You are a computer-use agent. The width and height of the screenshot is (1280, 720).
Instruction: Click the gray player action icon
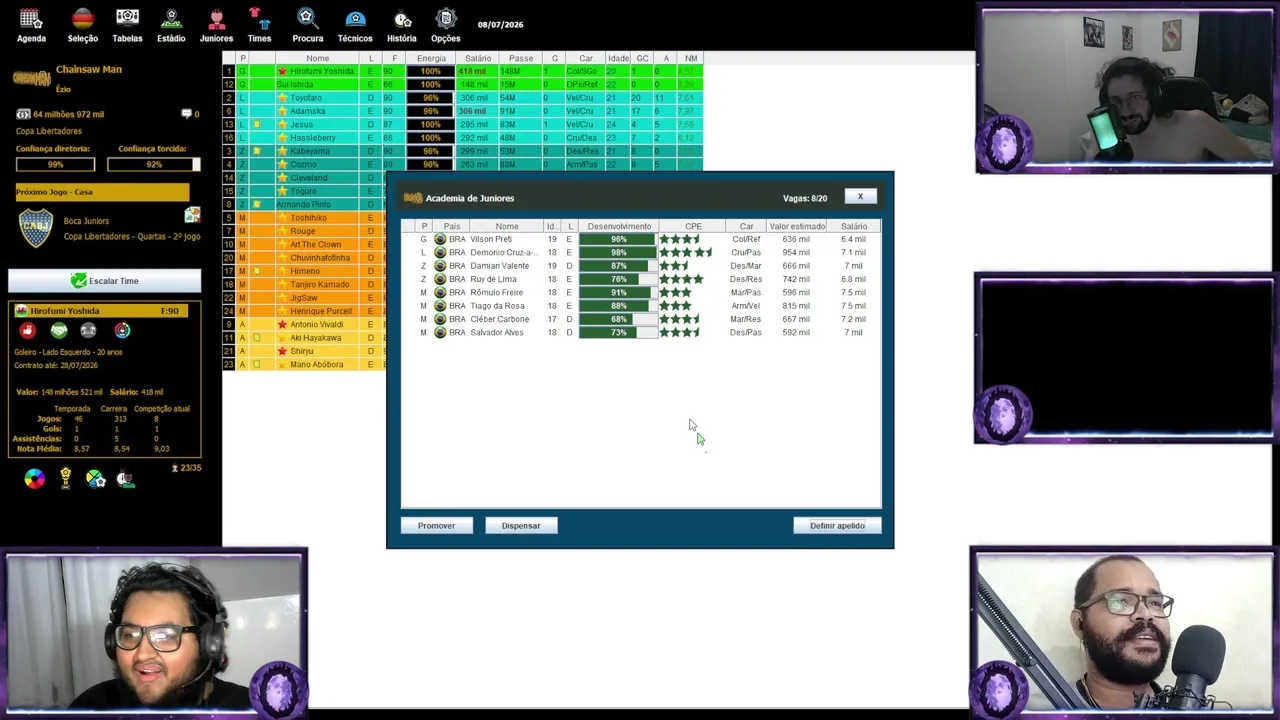(x=89, y=330)
